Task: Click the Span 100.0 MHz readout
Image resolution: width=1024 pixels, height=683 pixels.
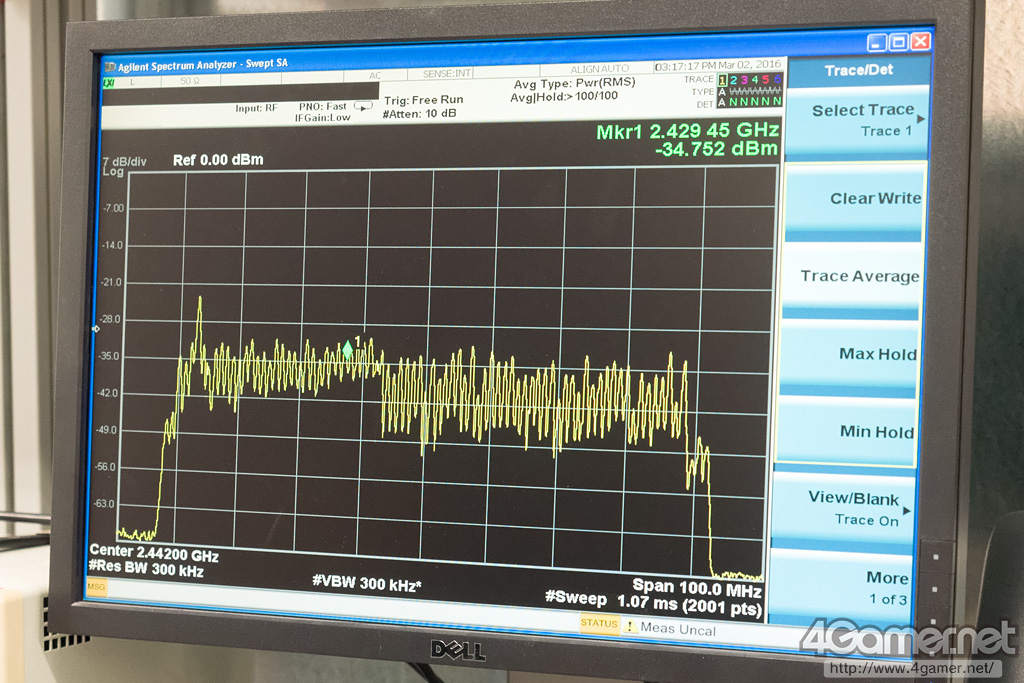Action: [x=697, y=588]
